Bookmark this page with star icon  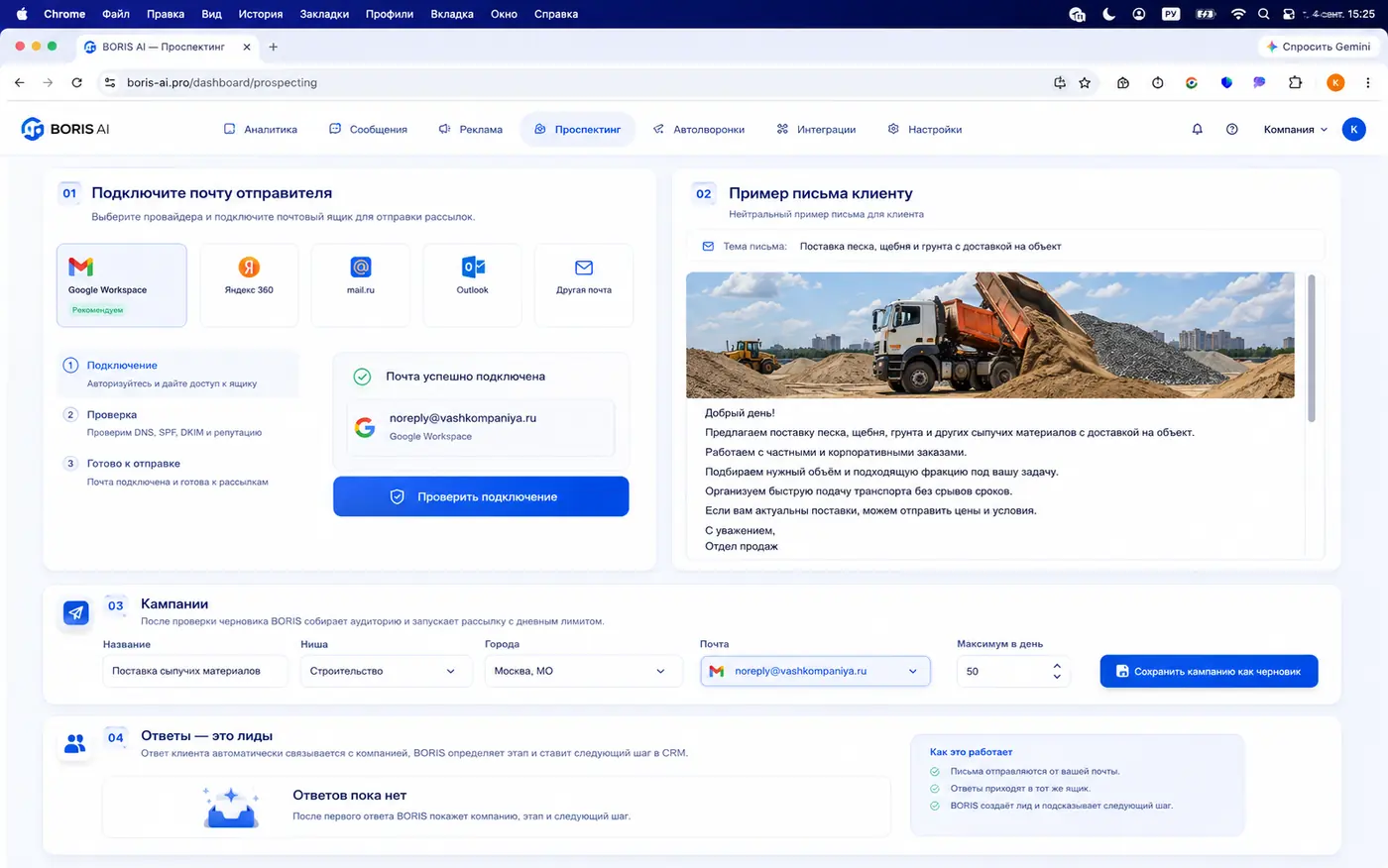click(1085, 83)
